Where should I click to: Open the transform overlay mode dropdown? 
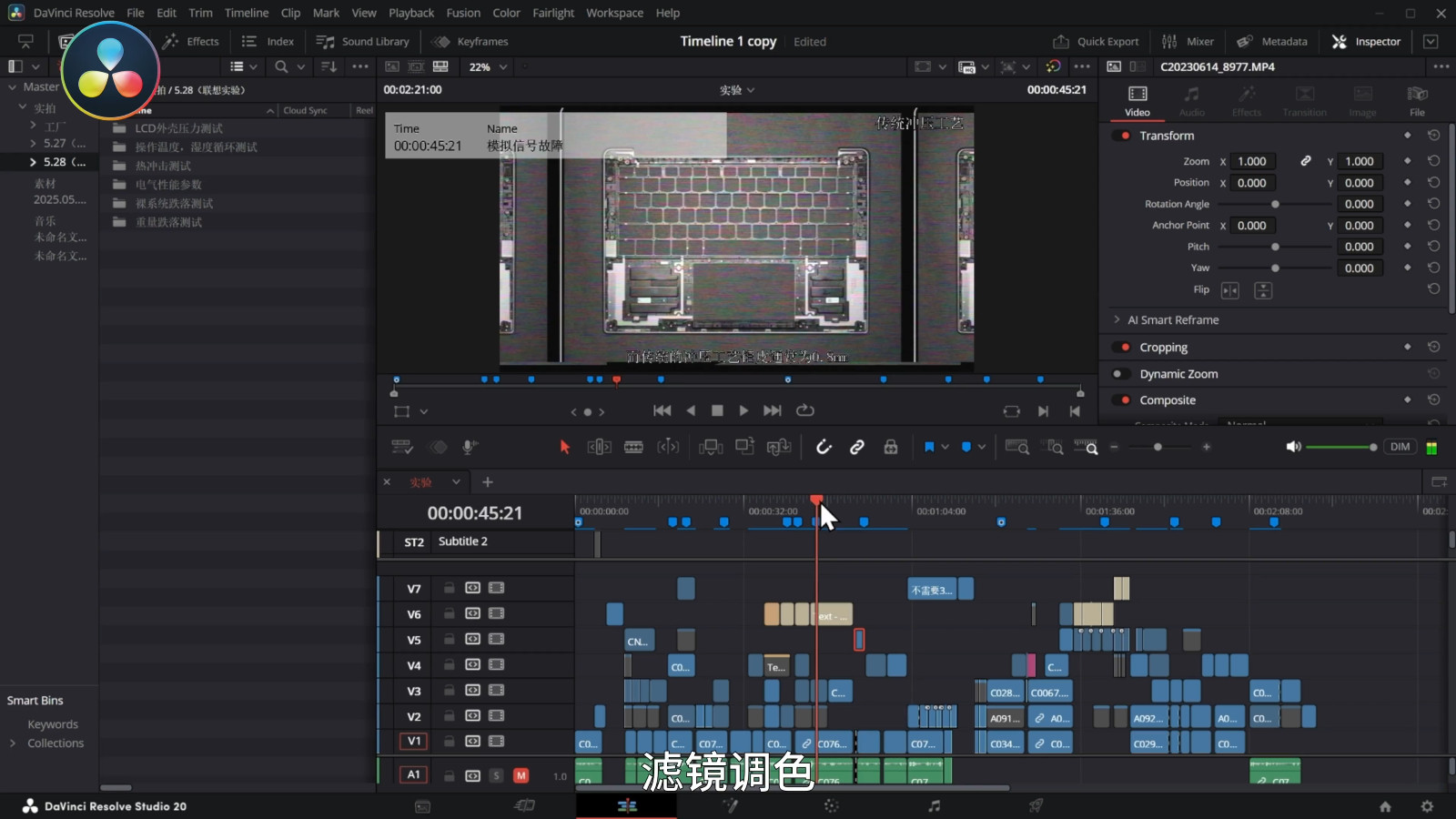424,412
